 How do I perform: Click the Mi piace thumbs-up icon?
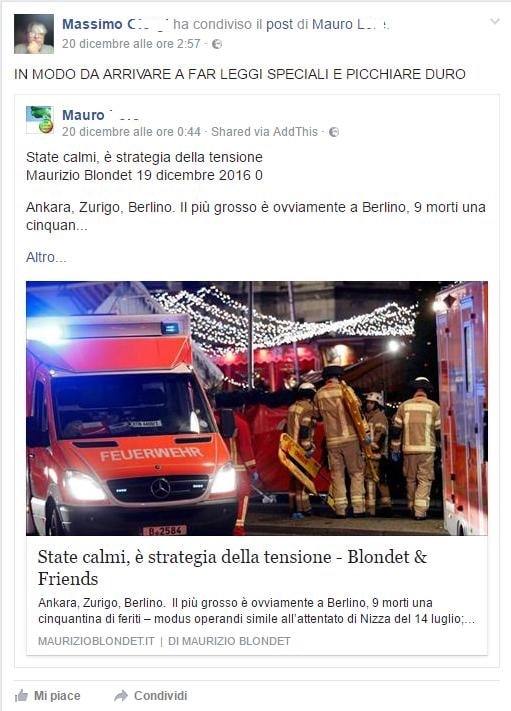(21, 696)
